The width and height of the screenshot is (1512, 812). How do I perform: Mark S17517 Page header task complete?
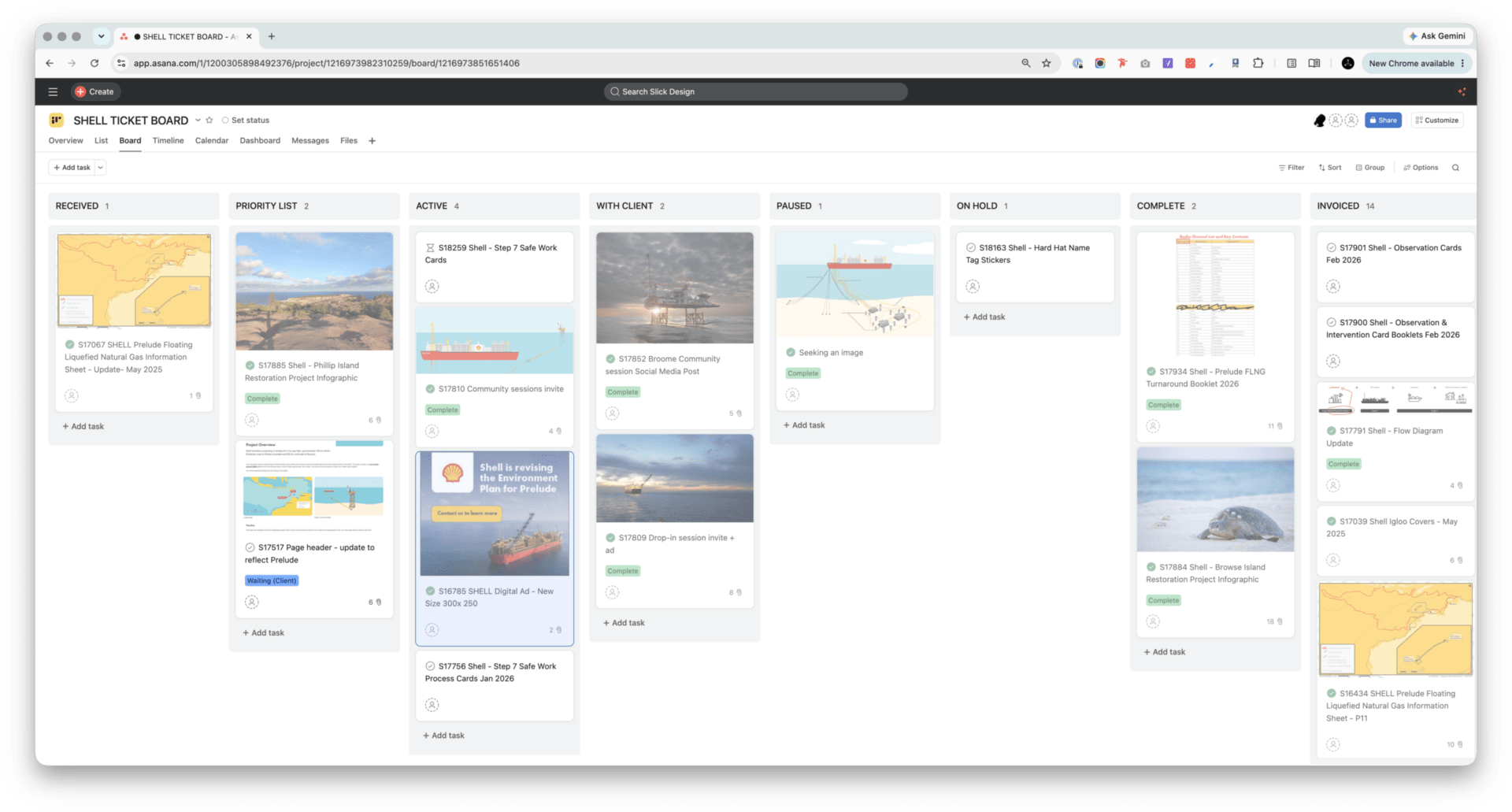tap(250, 547)
